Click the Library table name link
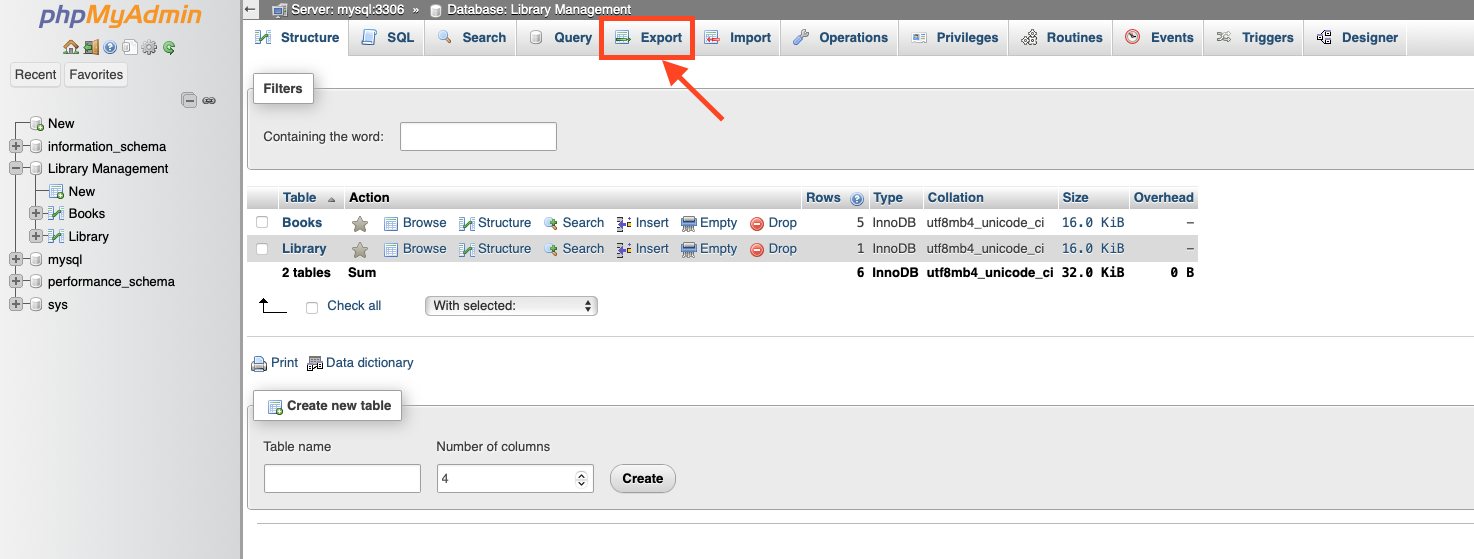This screenshot has height=559, width=1474. coord(304,249)
